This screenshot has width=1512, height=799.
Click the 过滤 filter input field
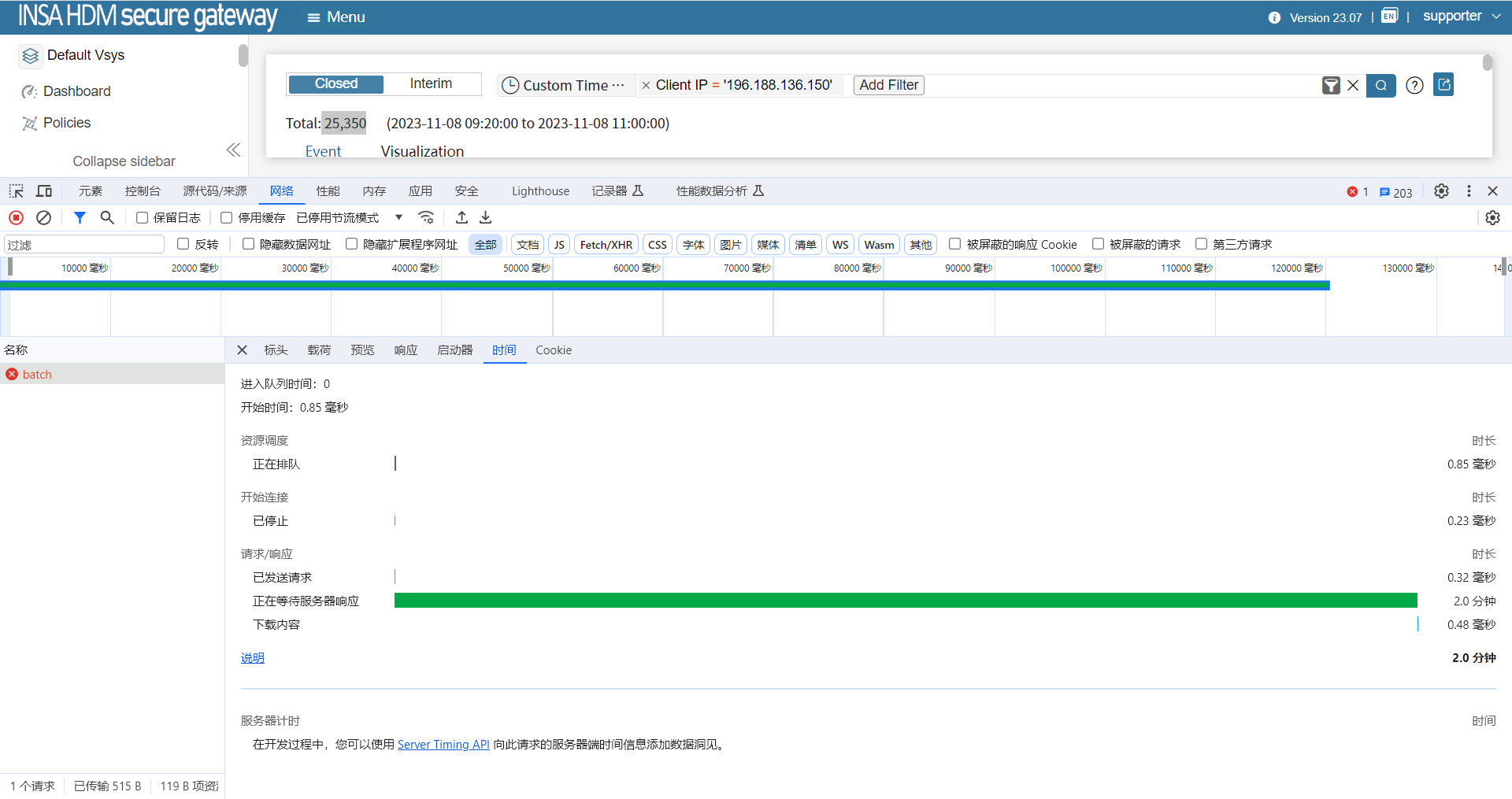point(84,245)
